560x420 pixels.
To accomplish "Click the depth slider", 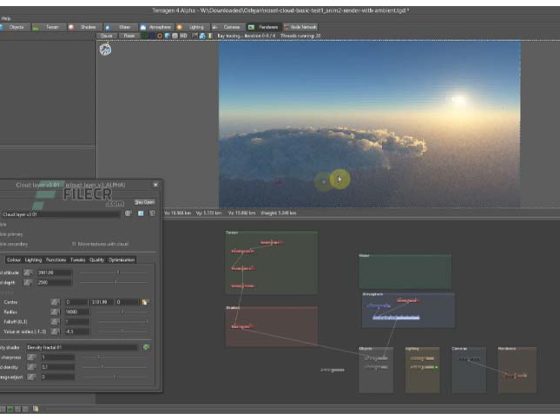I will click(114, 282).
